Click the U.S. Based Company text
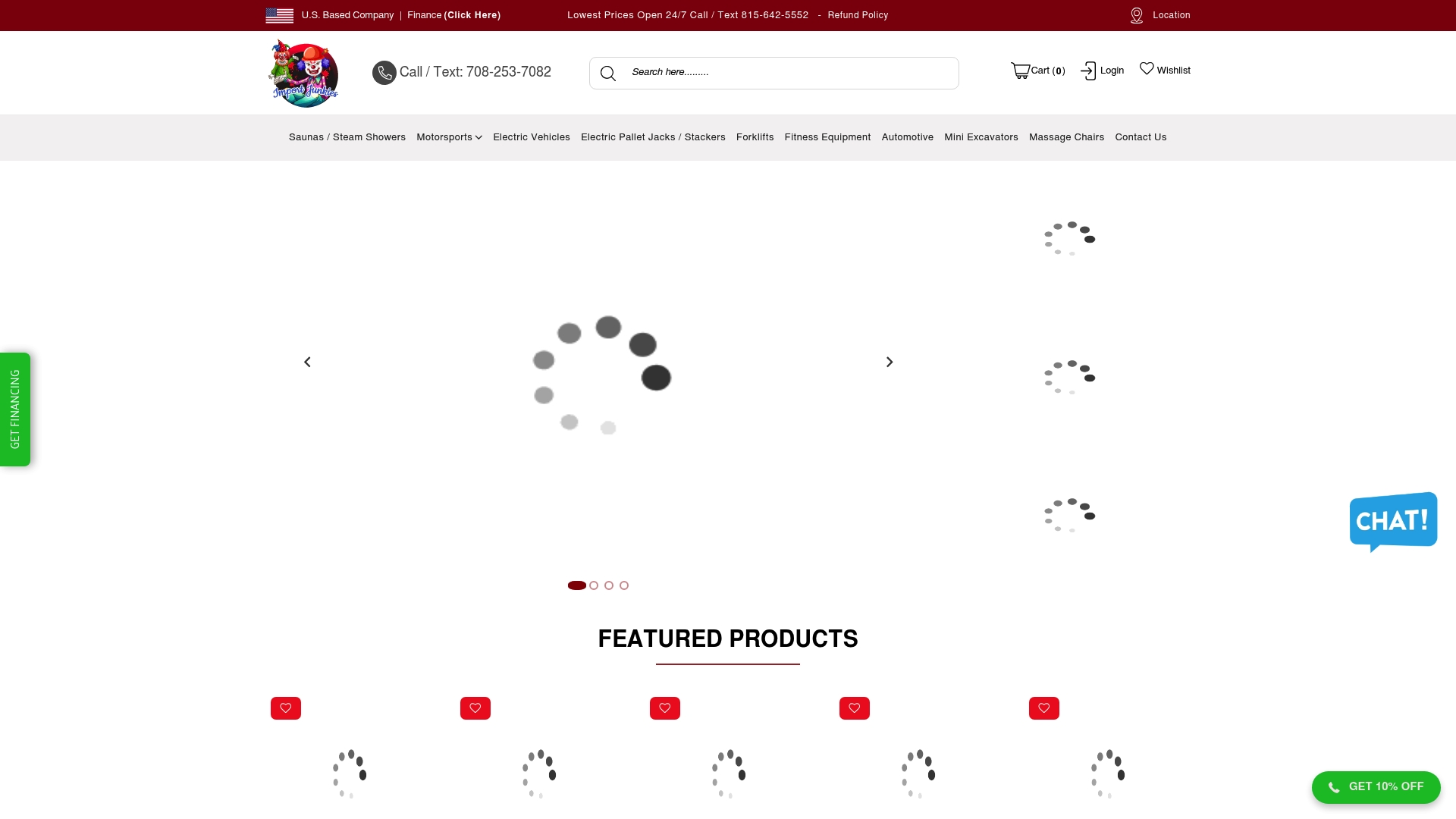The width and height of the screenshot is (1456, 819). 347,15
